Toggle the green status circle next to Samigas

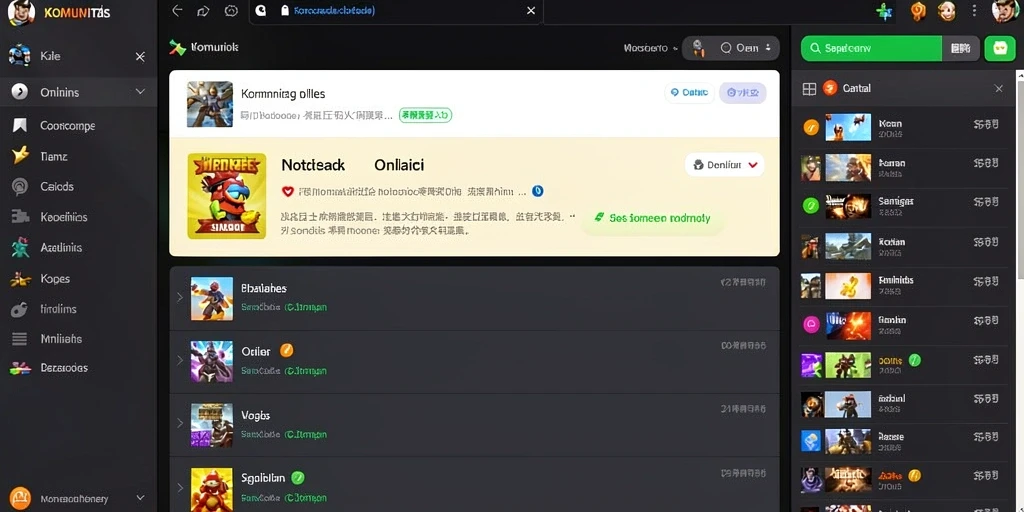[810, 206]
